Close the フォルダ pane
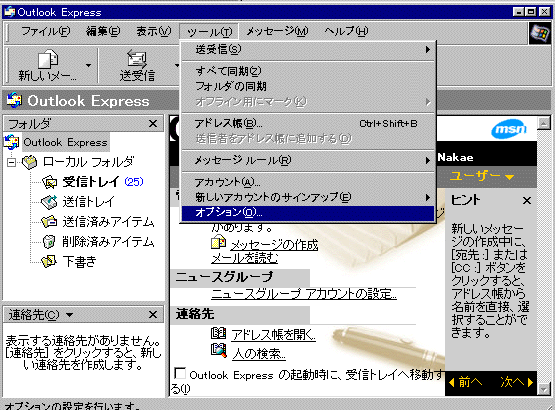The height and width of the screenshot is (410, 555). [x=153, y=124]
